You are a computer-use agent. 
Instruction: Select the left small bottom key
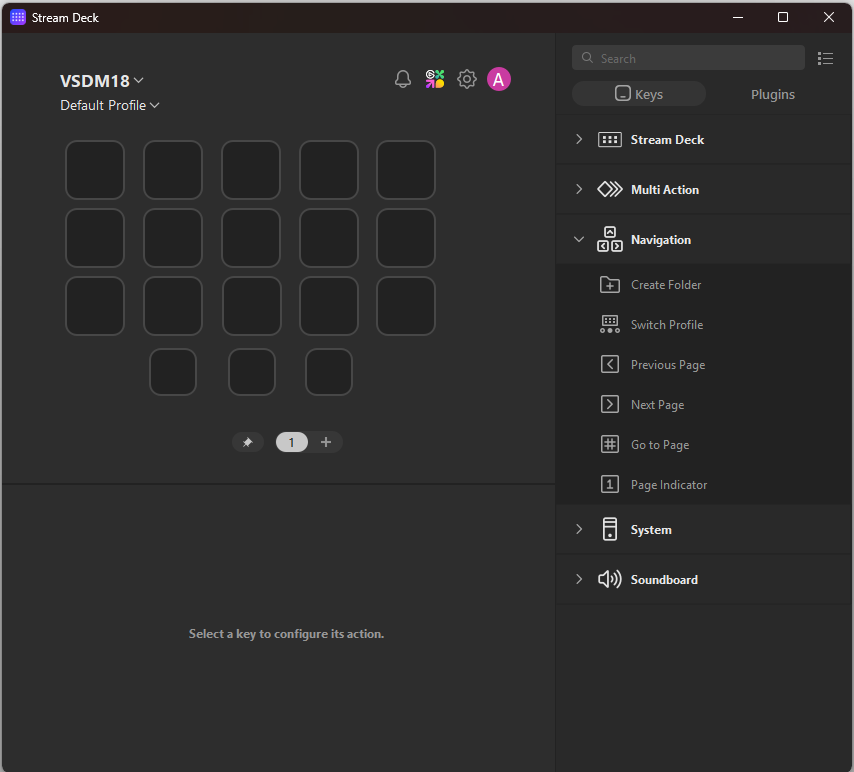tap(173, 372)
